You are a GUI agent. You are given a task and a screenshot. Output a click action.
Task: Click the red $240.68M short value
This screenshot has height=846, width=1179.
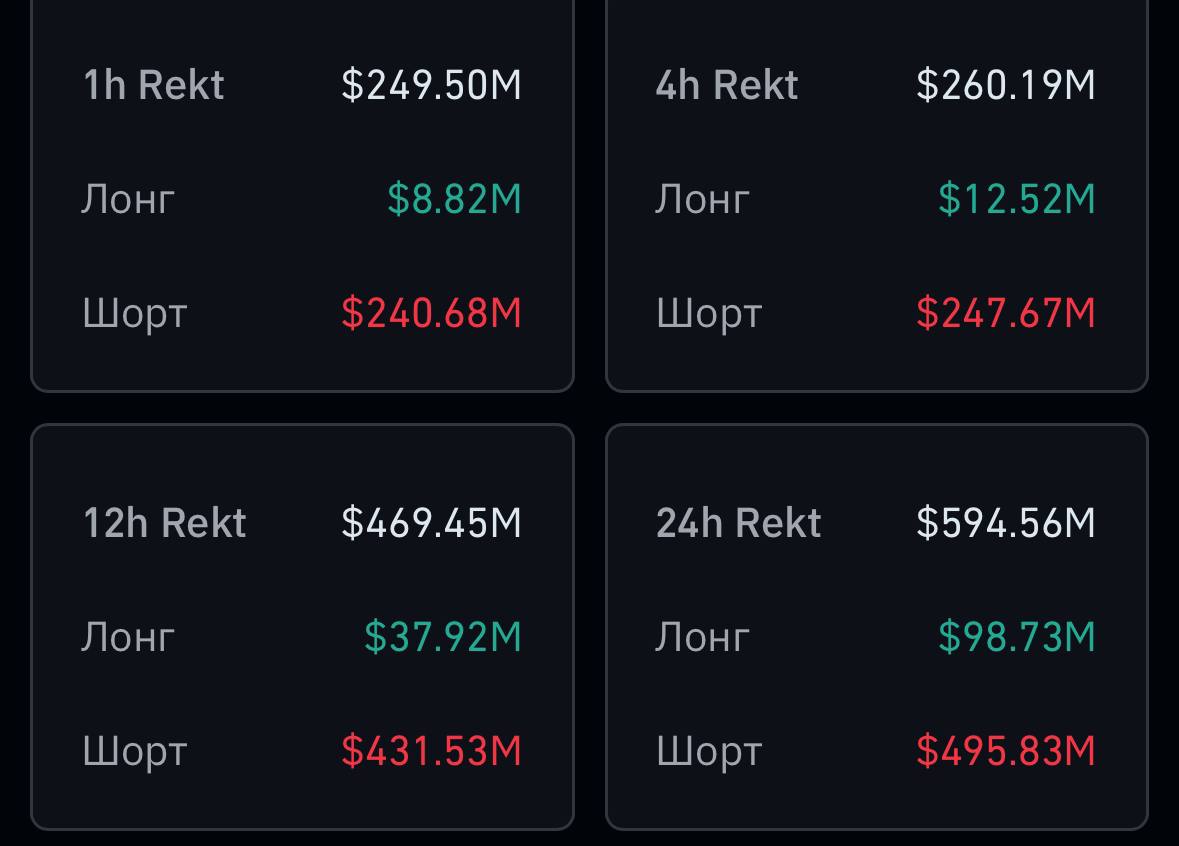(x=432, y=313)
